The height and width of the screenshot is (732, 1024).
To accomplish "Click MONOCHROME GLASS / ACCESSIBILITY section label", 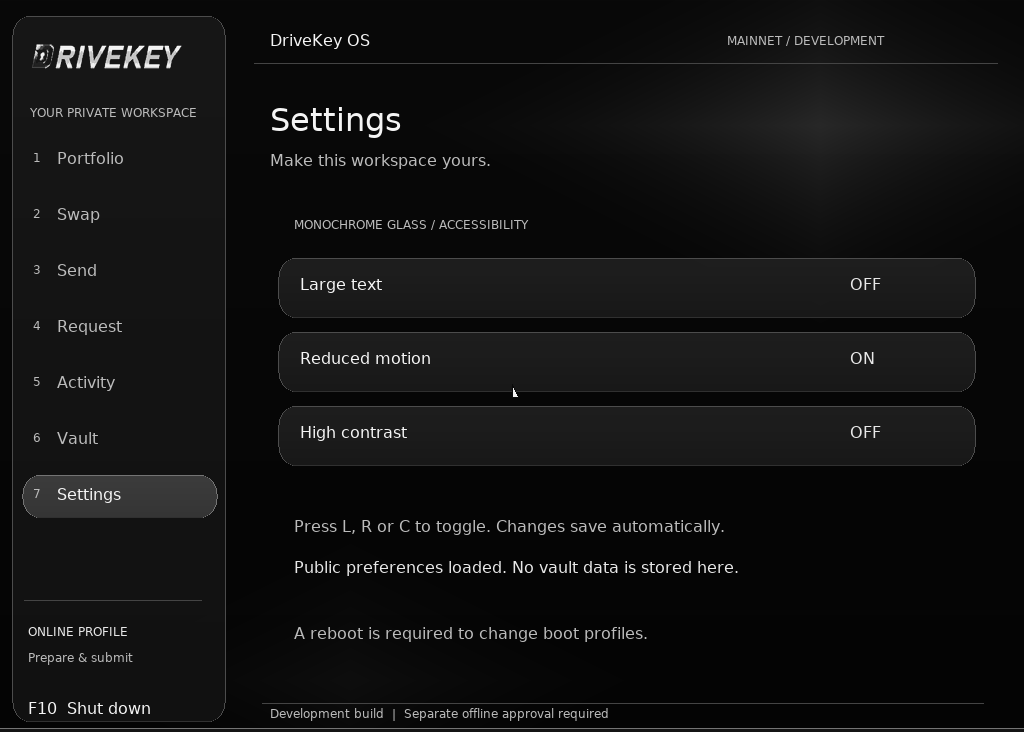I will [411, 225].
